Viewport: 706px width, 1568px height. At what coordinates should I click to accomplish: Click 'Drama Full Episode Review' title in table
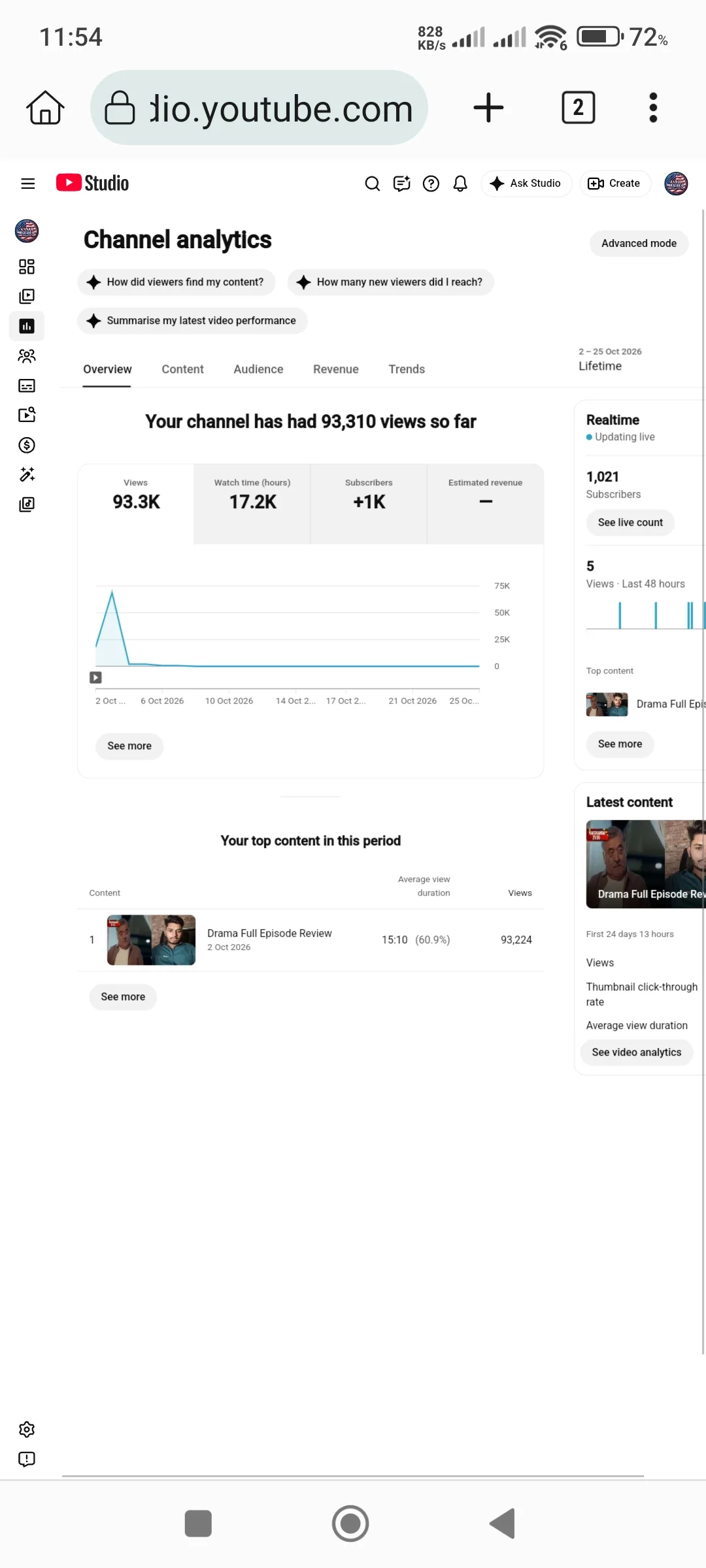[x=269, y=933]
